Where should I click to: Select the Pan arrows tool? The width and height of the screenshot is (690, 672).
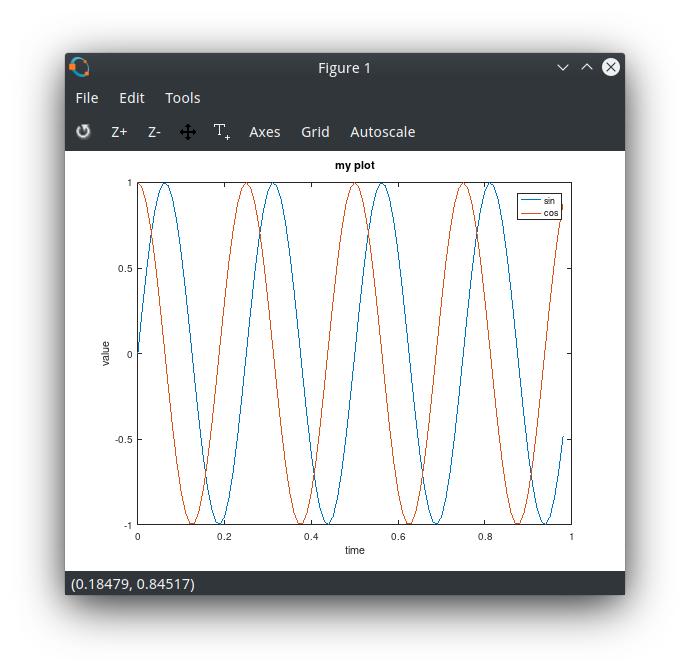[188, 132]
